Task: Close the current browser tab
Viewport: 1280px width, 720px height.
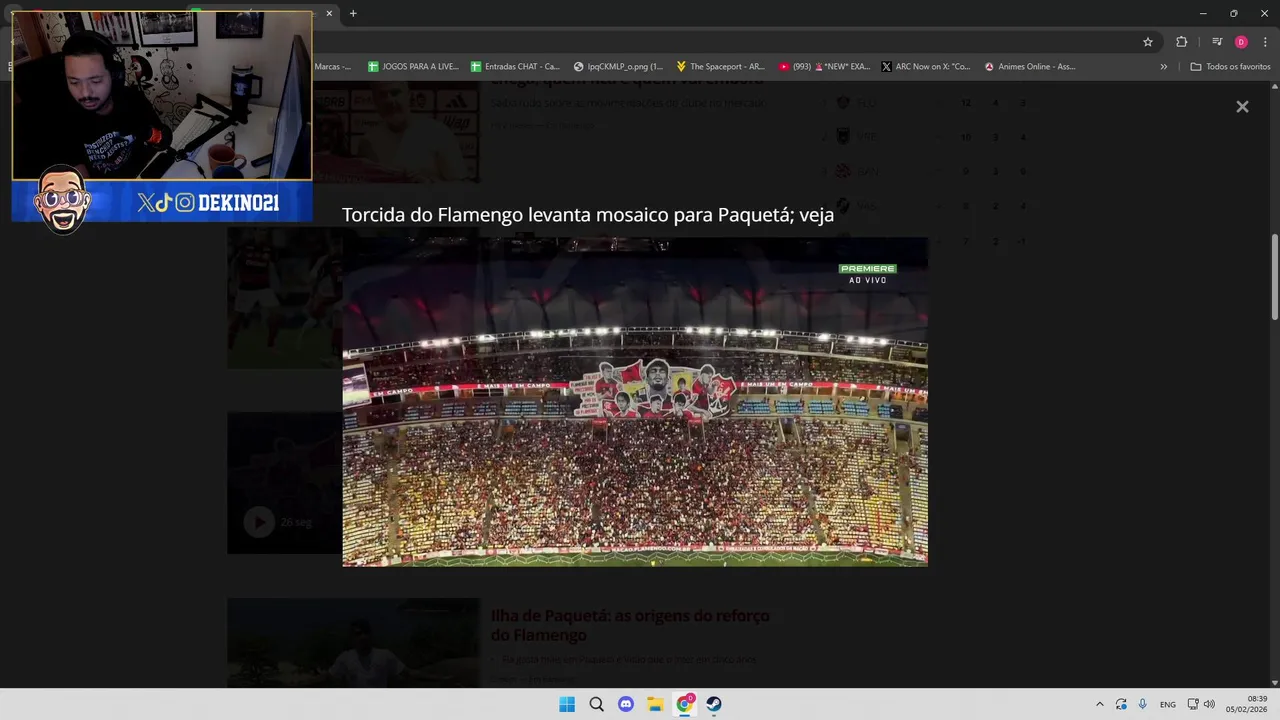Action: pos(329,13)
